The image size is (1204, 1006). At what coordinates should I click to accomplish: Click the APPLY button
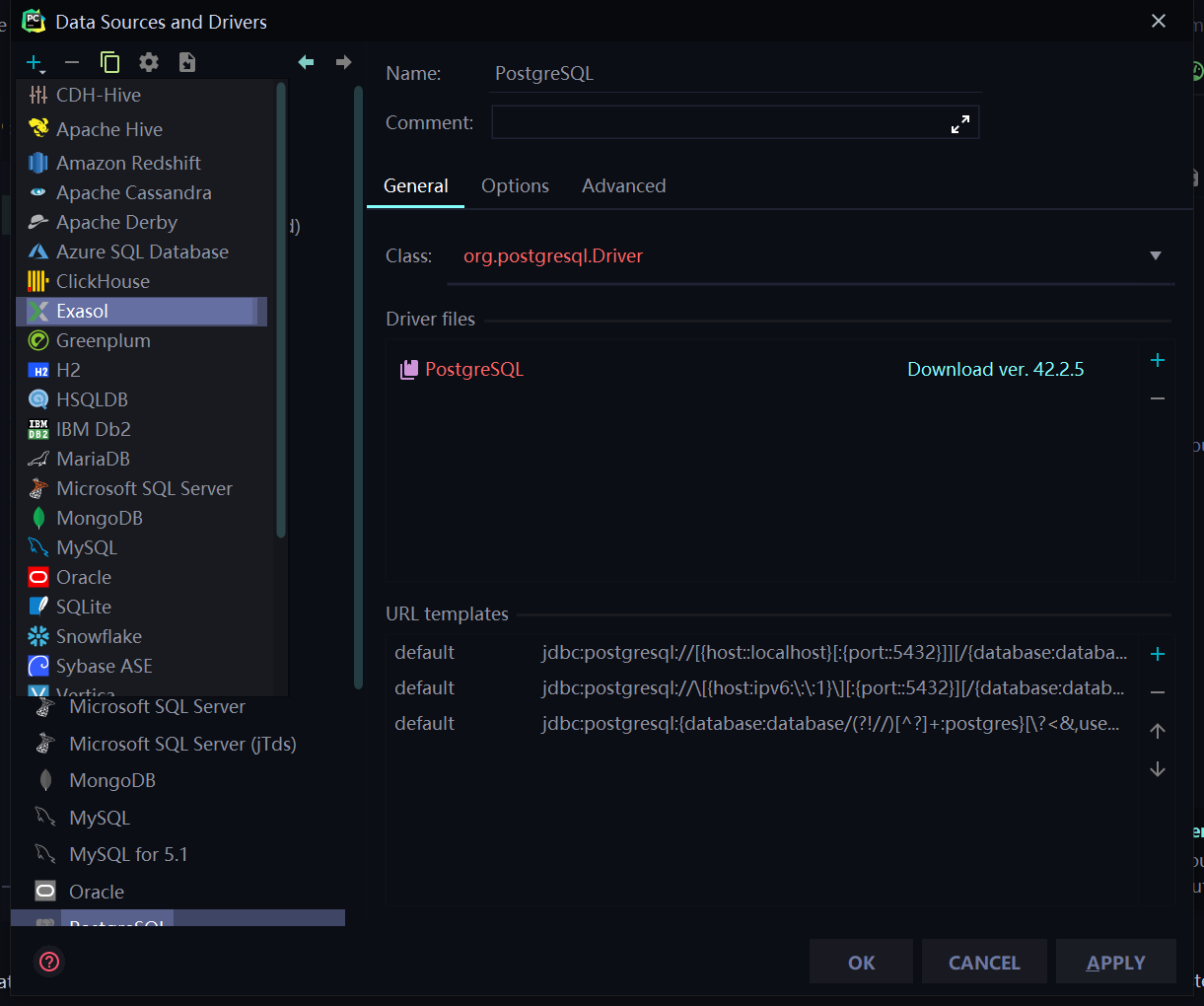(x=1116, y=963)
